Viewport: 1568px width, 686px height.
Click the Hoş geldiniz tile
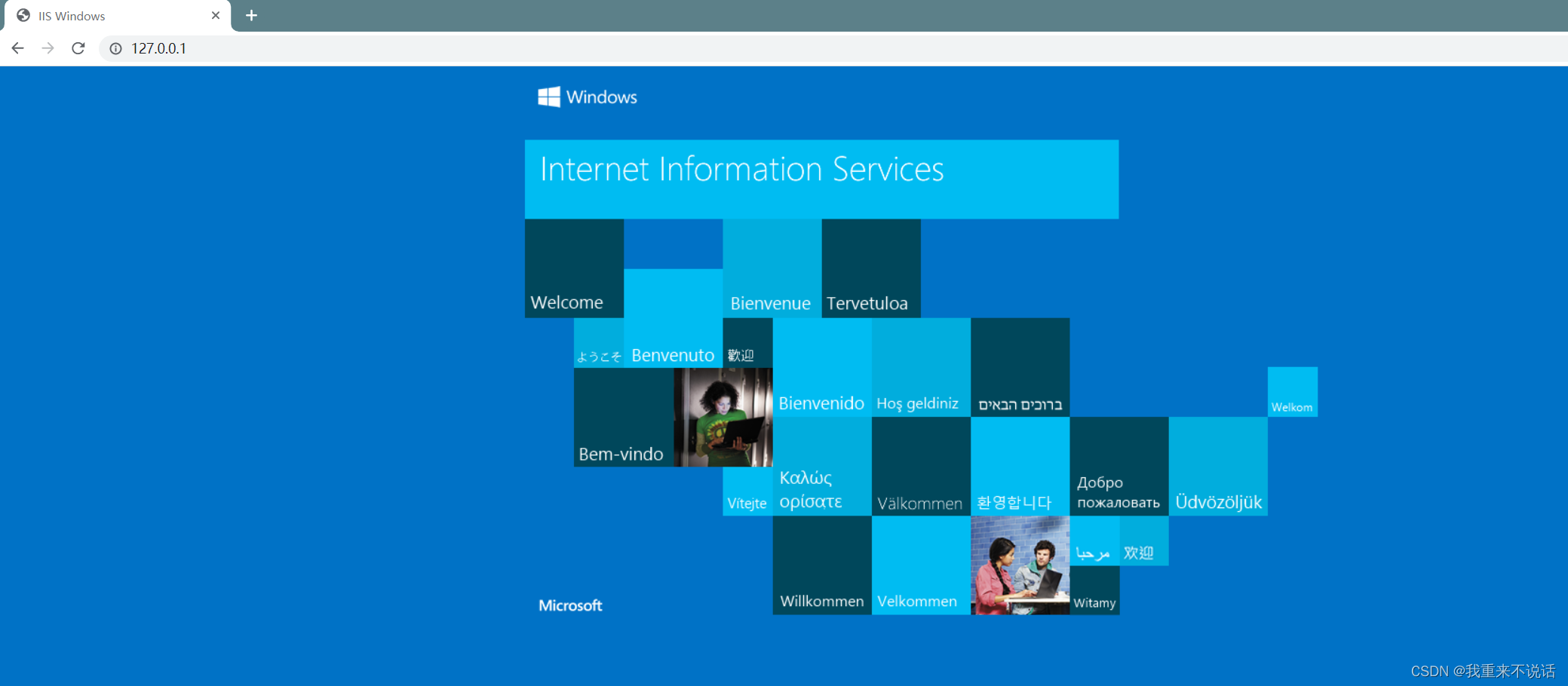[x=921, y=367]
